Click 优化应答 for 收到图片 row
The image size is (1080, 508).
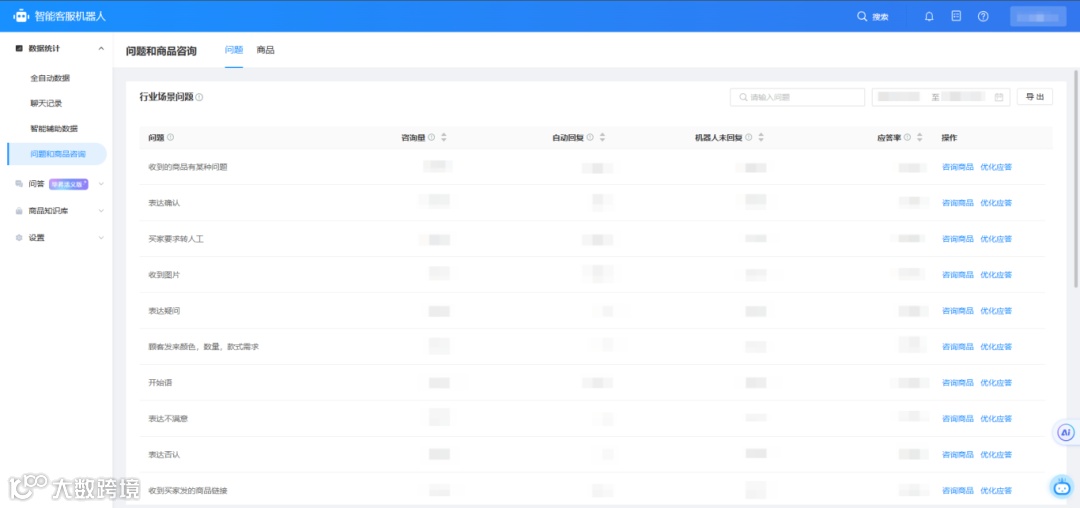tap(996, 275)
